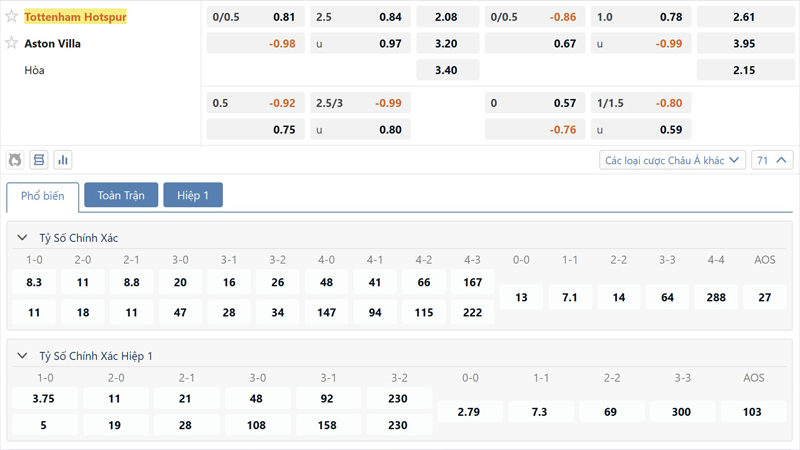Select first half 1-0 odds 3.75

tap(45, 397)
